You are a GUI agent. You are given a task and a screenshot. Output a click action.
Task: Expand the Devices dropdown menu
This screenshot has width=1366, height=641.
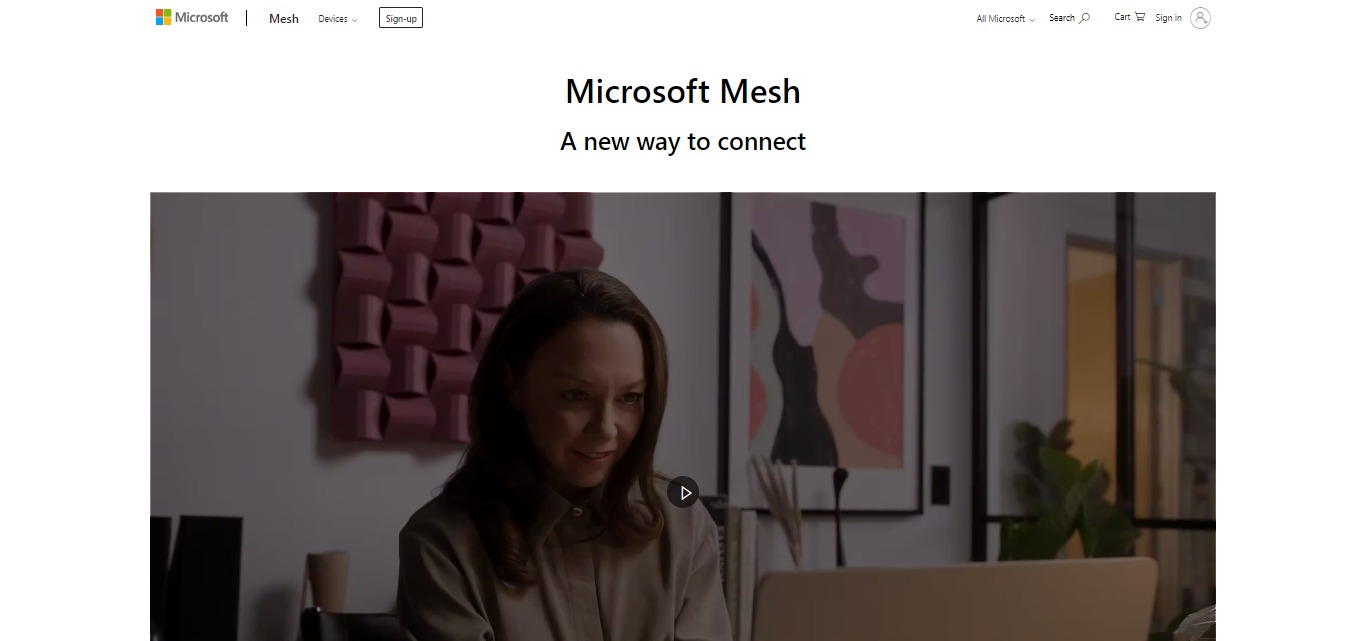(338, 19)
